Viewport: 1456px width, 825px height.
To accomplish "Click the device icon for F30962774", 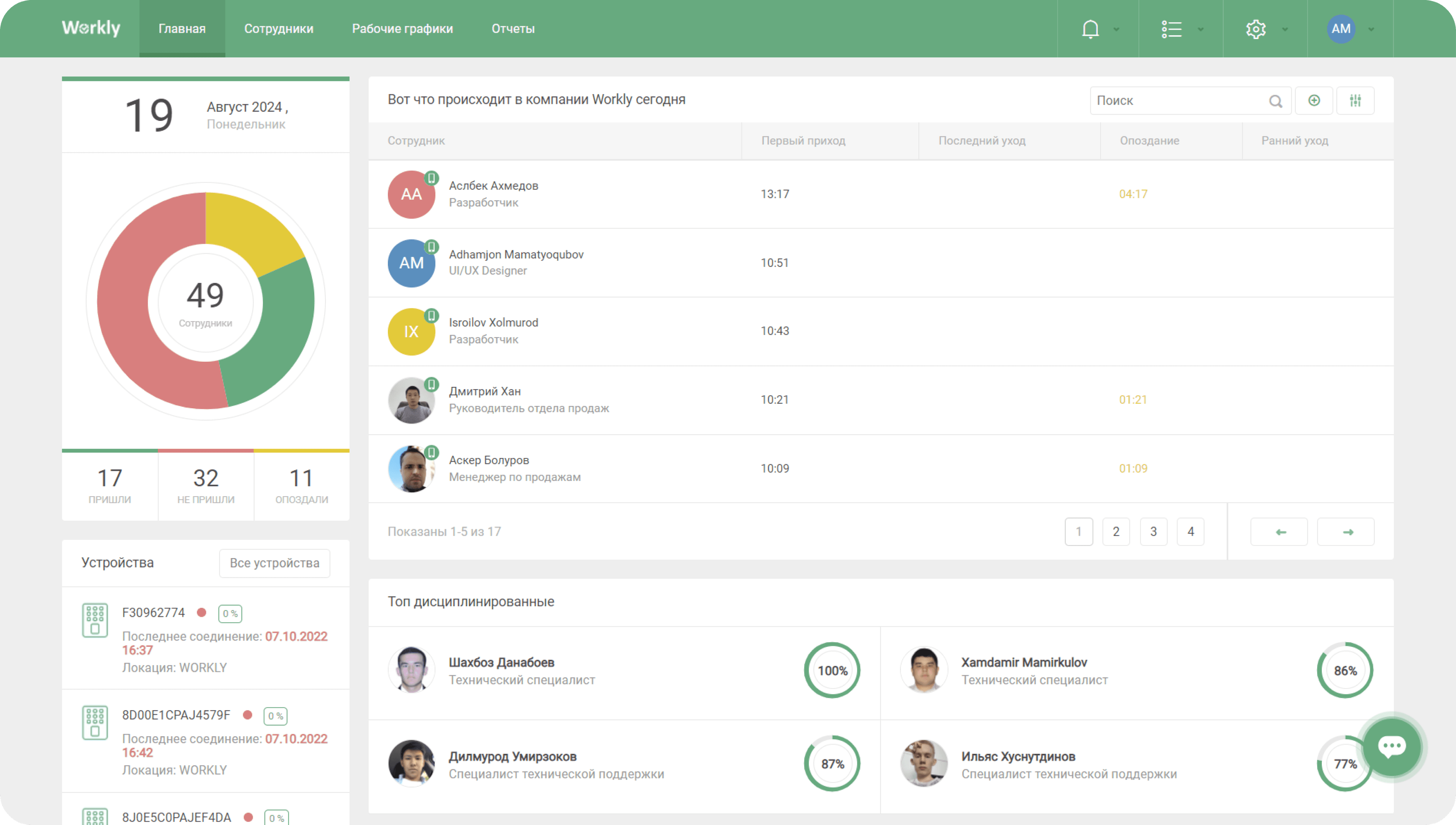I will click(95, 620).
